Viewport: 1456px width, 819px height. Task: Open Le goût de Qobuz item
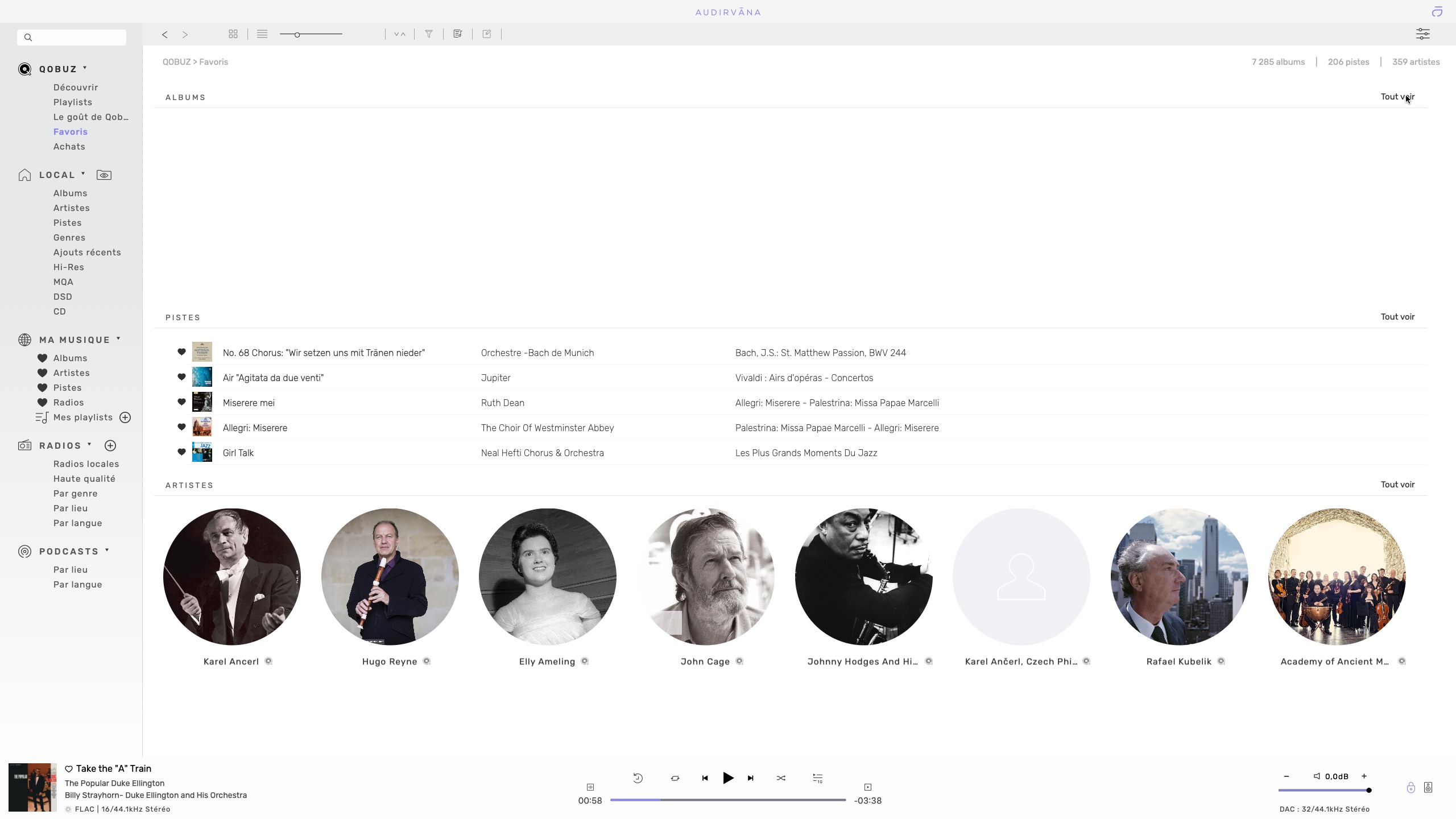91,117
